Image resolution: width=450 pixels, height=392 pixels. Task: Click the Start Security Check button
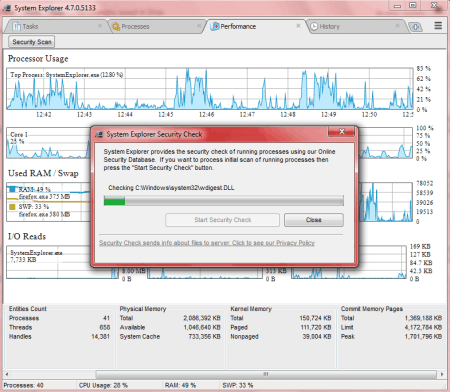coord(223,220)
